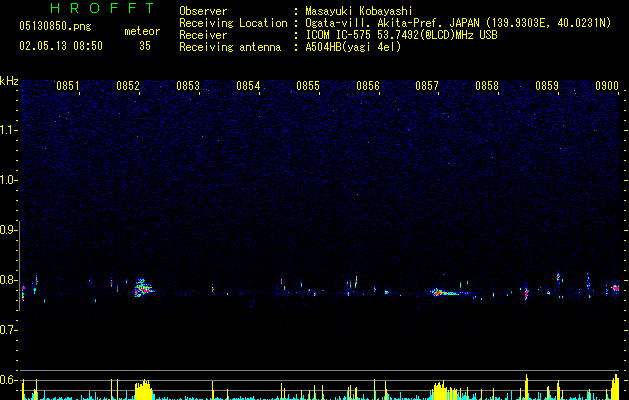Click the Observer field label

point(203,11)
